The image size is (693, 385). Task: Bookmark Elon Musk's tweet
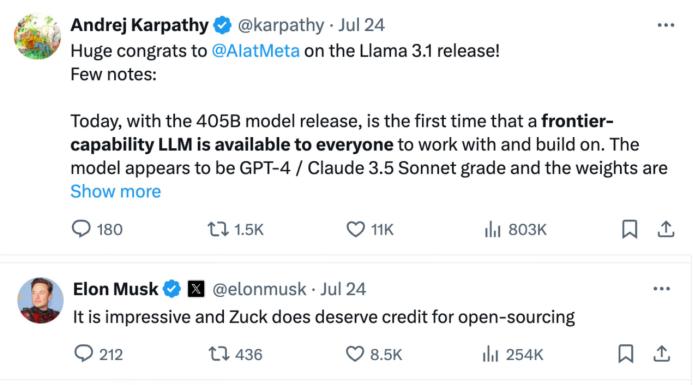pos(625,354)
